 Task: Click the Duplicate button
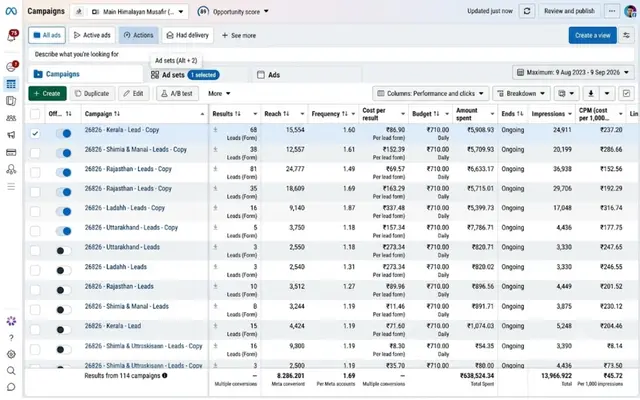coord(92,93)
